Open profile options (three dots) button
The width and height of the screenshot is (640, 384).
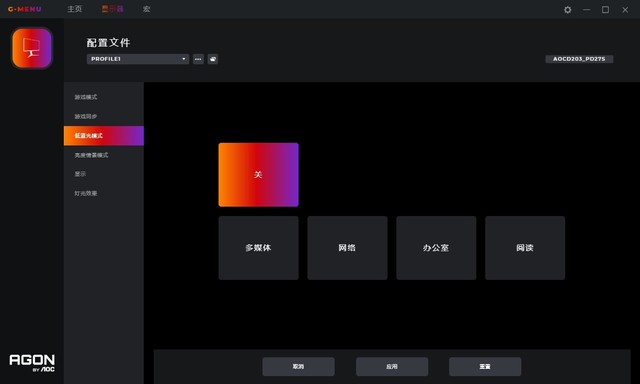click(198, 59)
